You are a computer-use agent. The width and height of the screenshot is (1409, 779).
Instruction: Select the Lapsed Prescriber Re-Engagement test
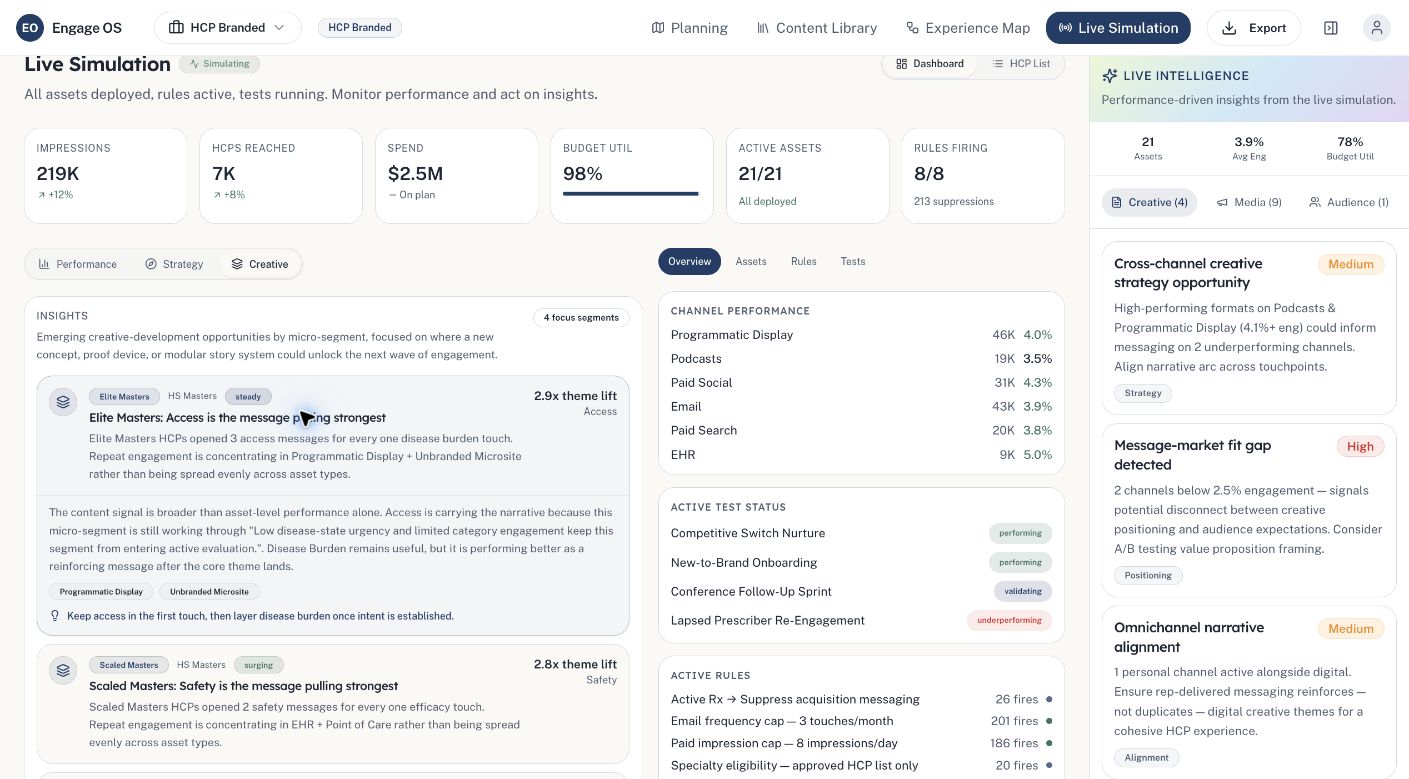(861, 620)
